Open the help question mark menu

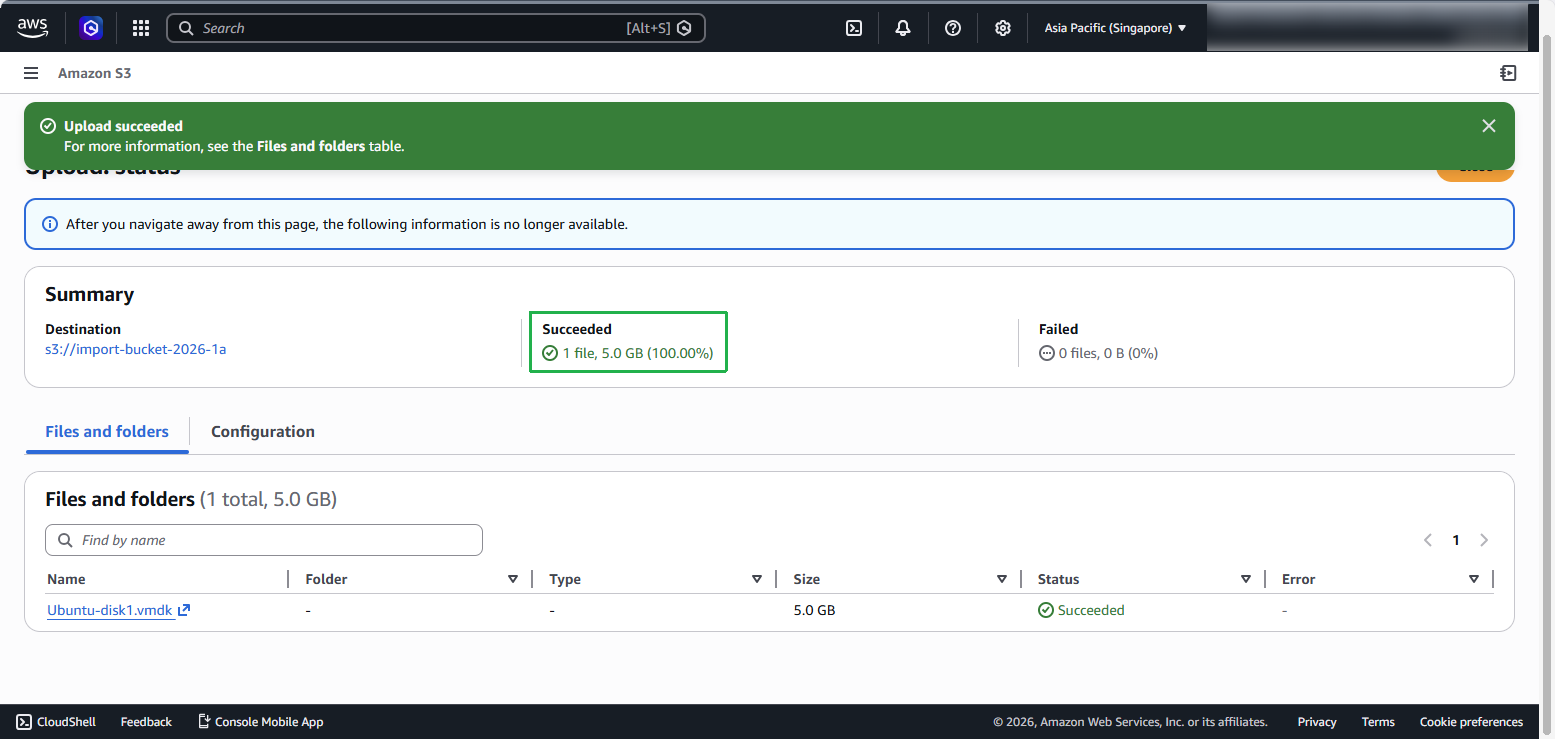tap(953, 28)
